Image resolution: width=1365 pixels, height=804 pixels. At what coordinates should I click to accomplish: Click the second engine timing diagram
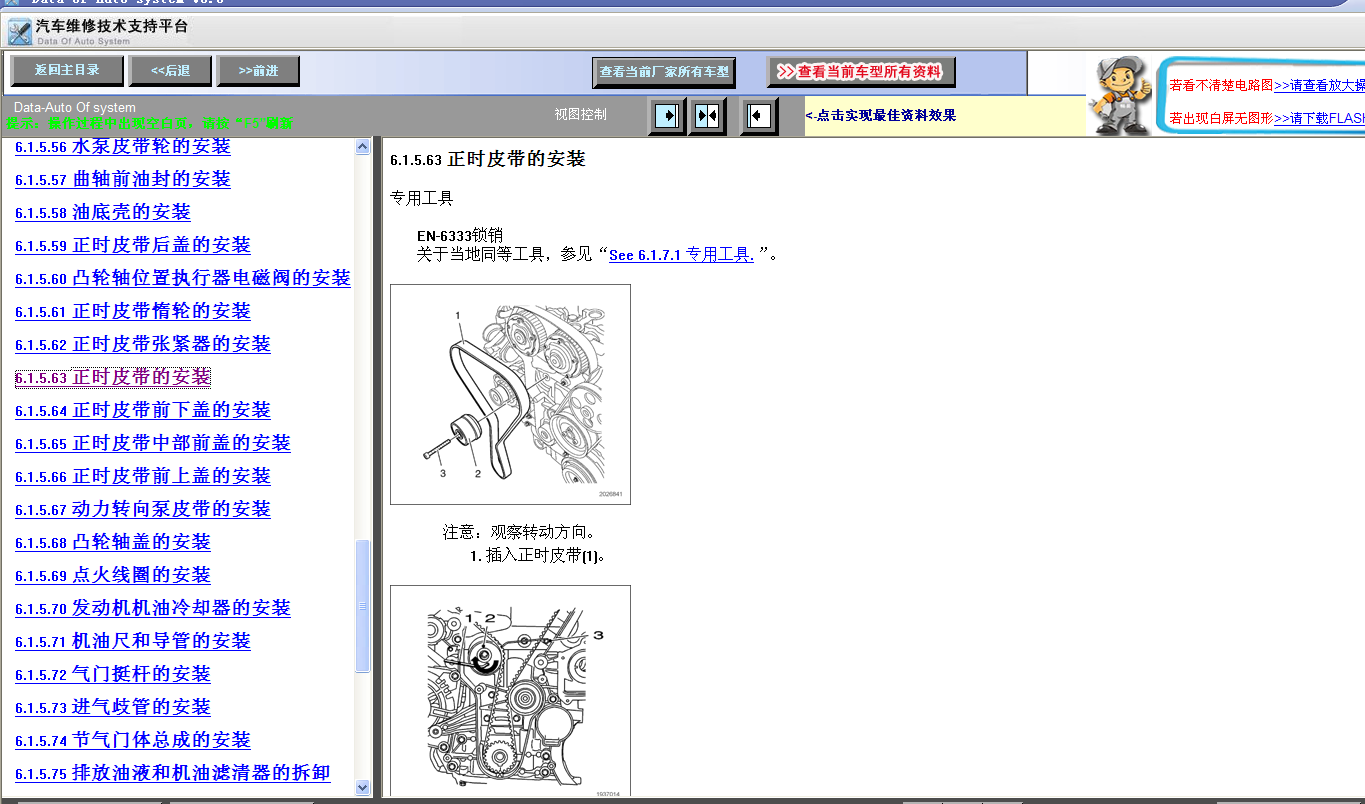pyautogui.click(x=510, y=691)
